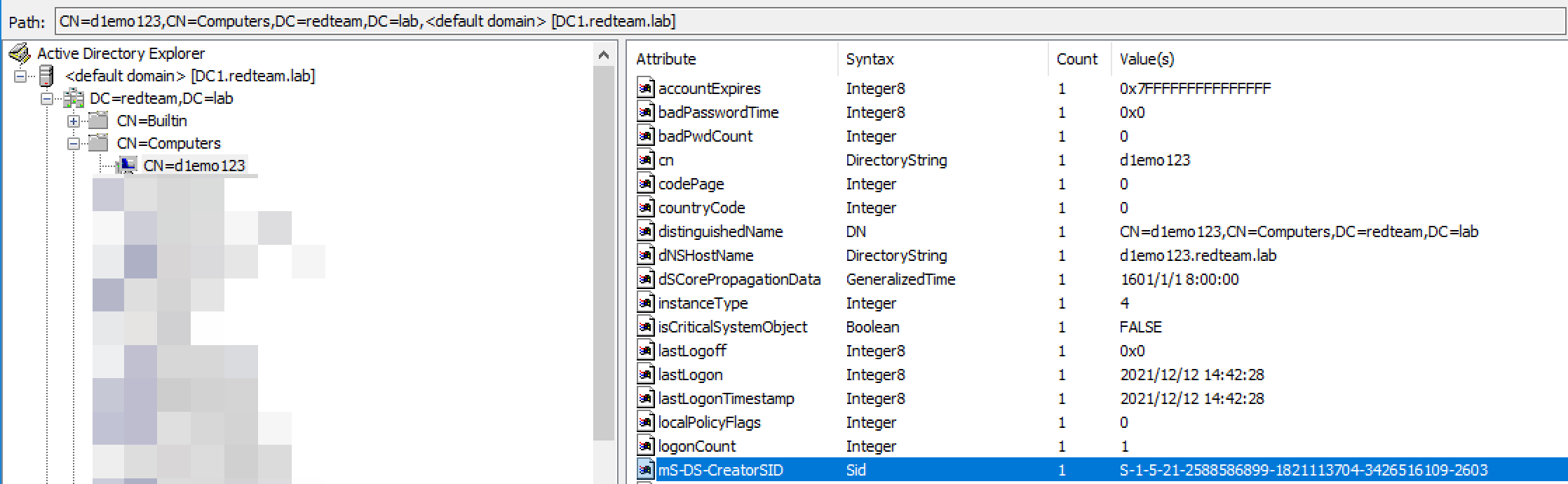This screenshot has height=484, width=1568.
Task: Click the countryCode attribute icon
Action: point(645,207)
